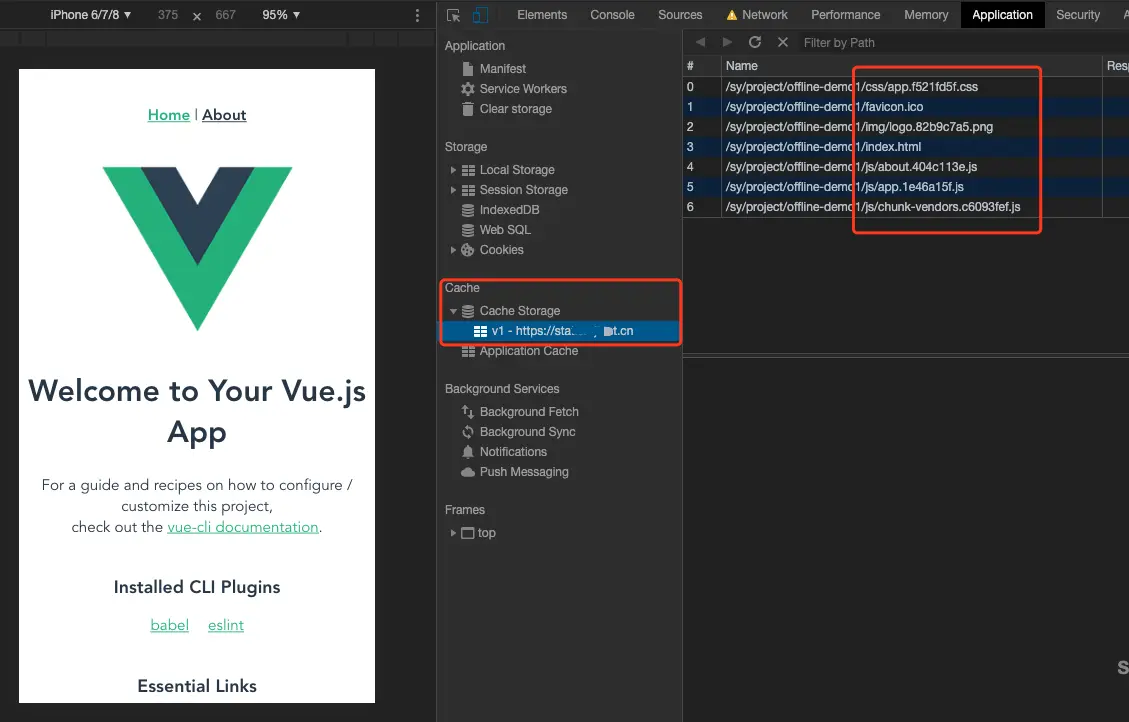This screenshot has height=722, width=1129.
Task: Click the Background Sync icon
Action: [467, 432]
